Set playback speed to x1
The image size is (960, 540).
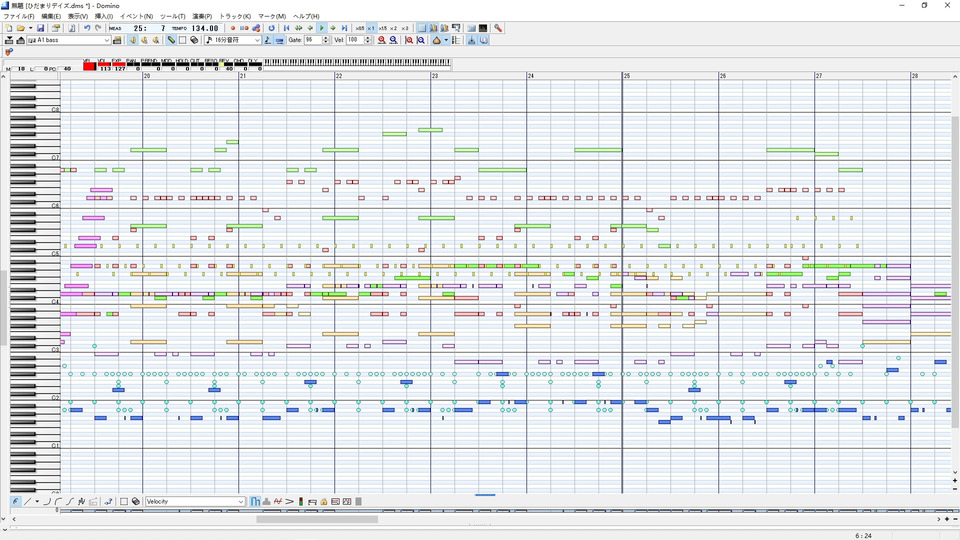[371, 28]
